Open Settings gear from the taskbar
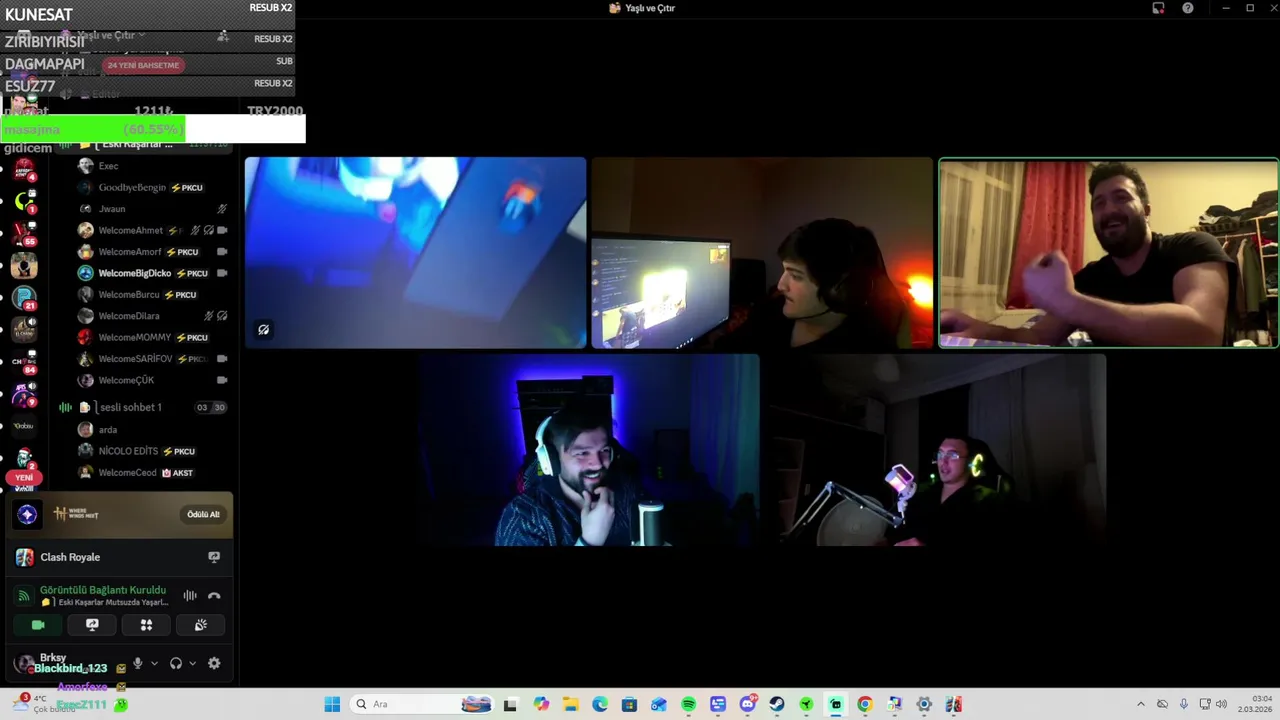The image size is (1280, 720). coord(924,704)
